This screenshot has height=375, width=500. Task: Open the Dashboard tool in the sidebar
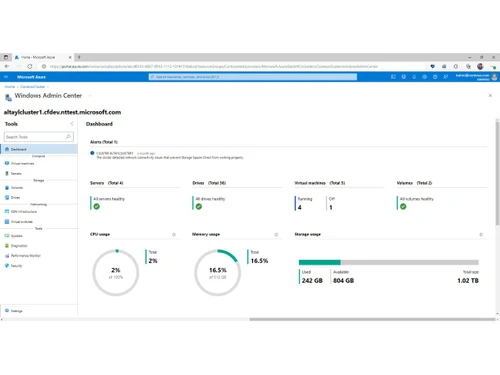coord(39,149)
